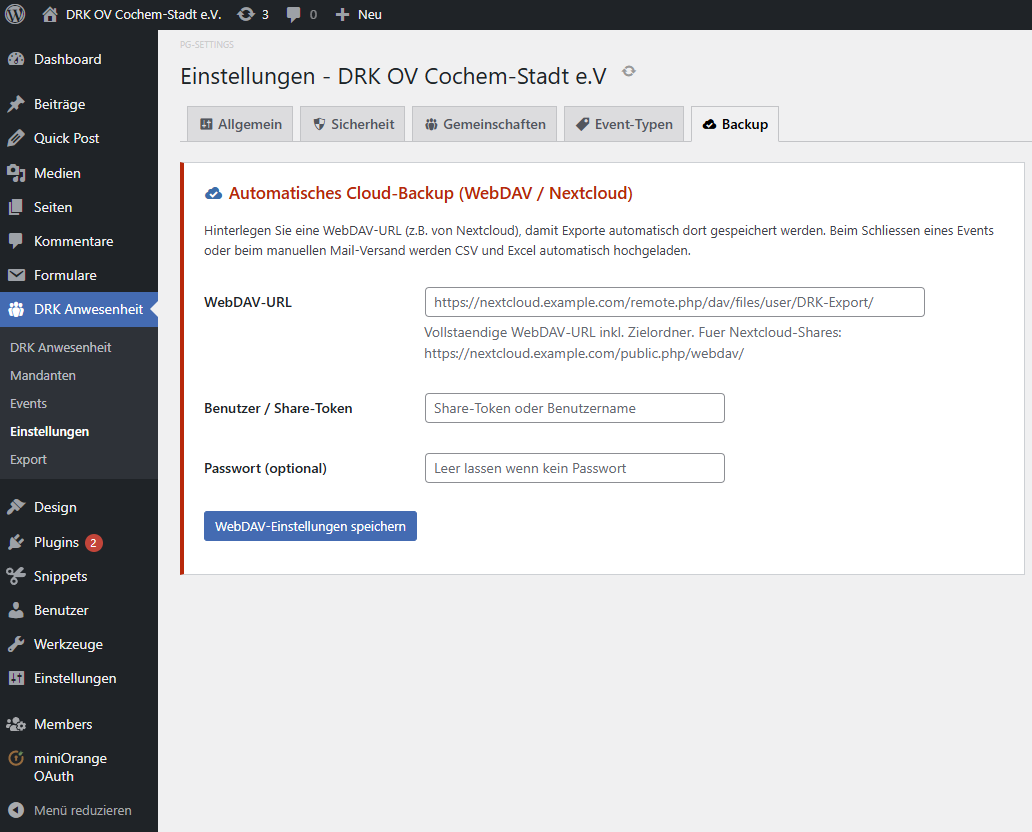Click the Benutzer person icon
Screen dimensions: 1032x832
16,610
